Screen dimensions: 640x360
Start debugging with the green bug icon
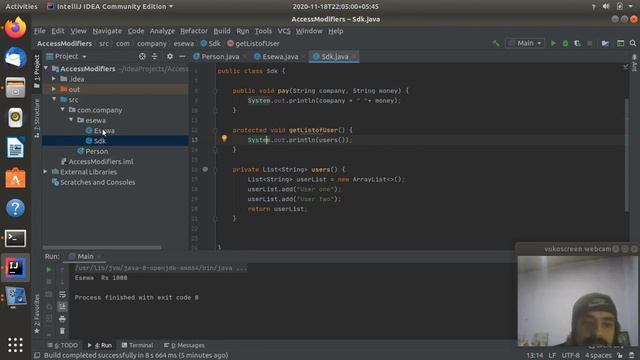(565, 43)
